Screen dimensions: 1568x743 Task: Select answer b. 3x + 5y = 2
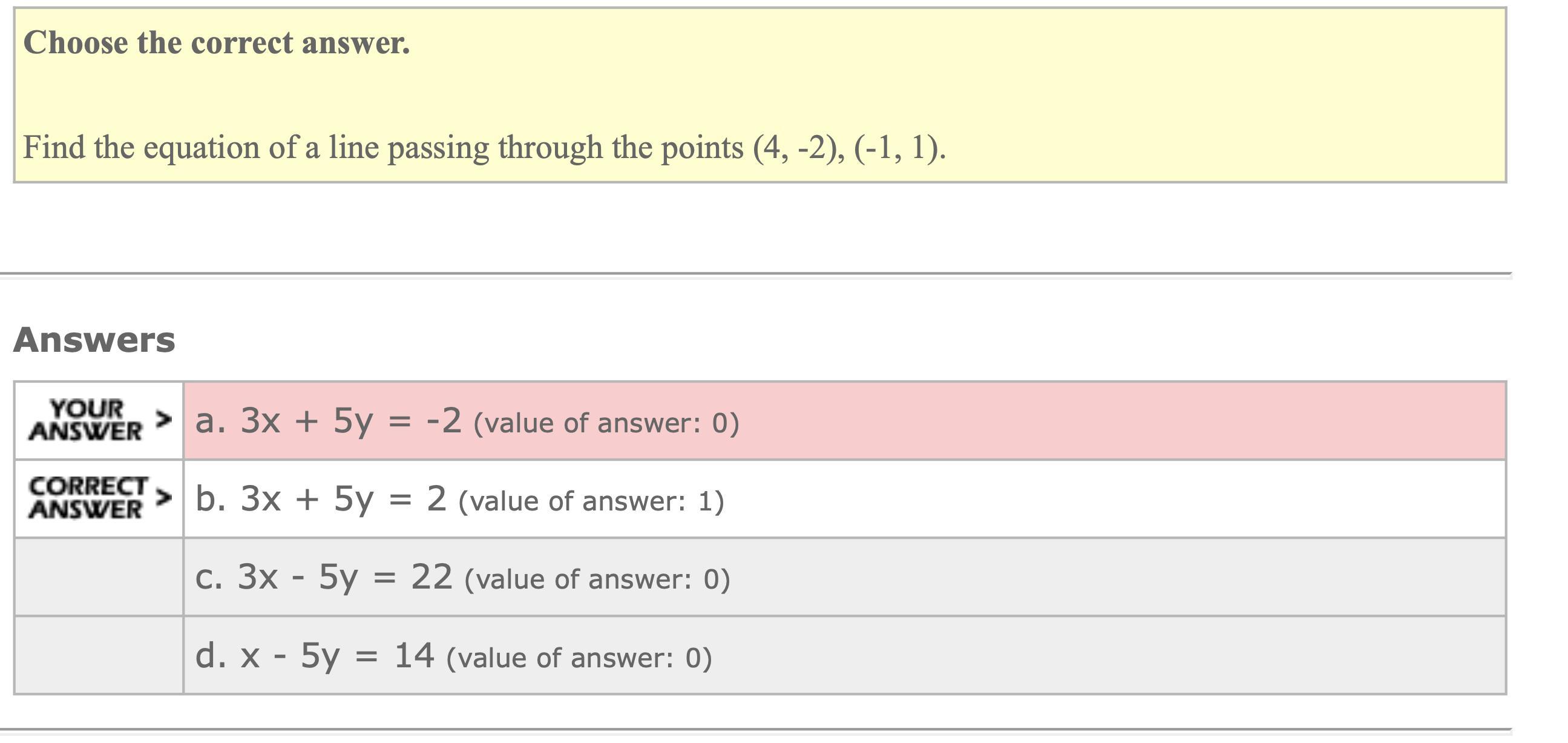click(x=321, y=499)
